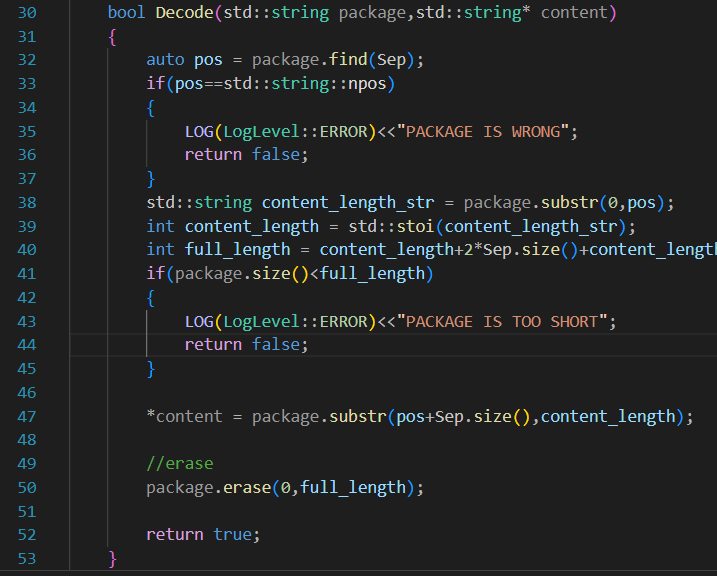Click line number 44 in the gutter
The height and width of the screenshot is (576, 717).
click(x=27, y=345)
